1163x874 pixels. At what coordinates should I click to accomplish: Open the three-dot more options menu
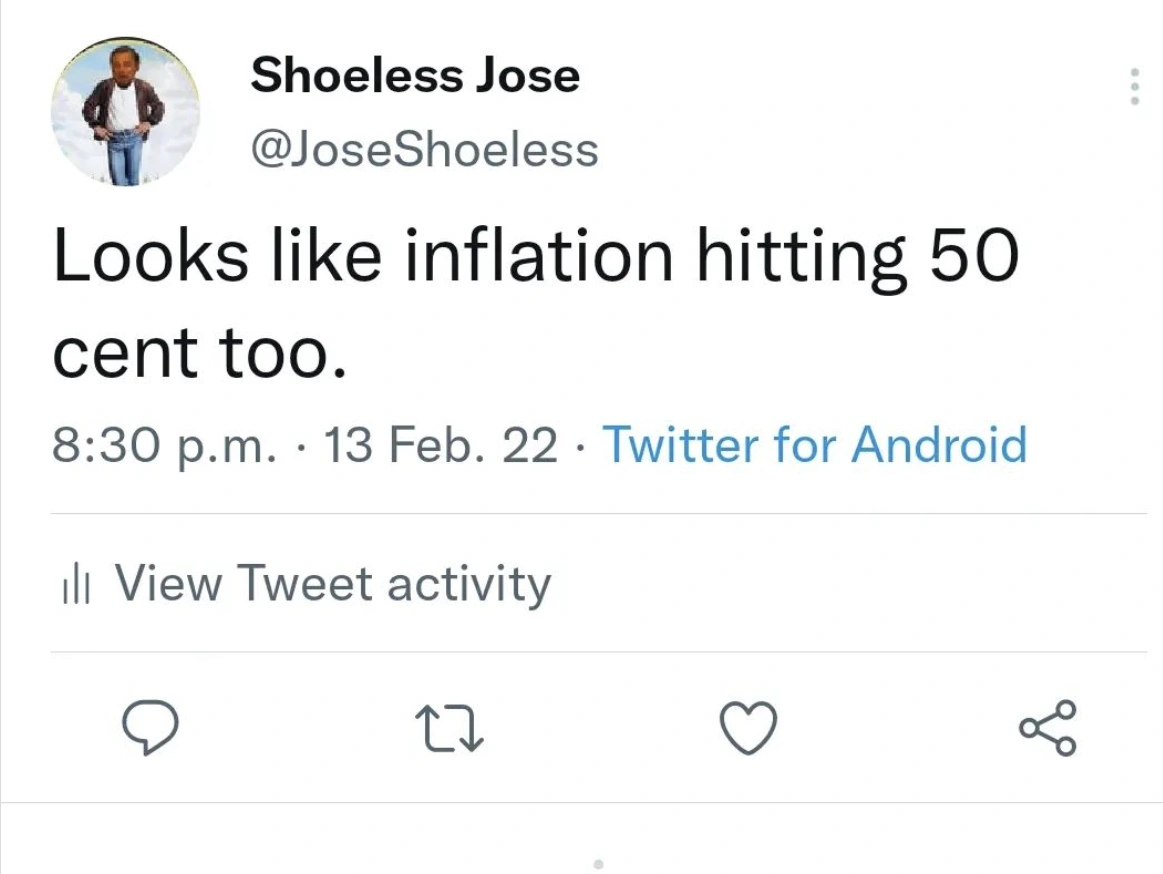[1134, 88]
